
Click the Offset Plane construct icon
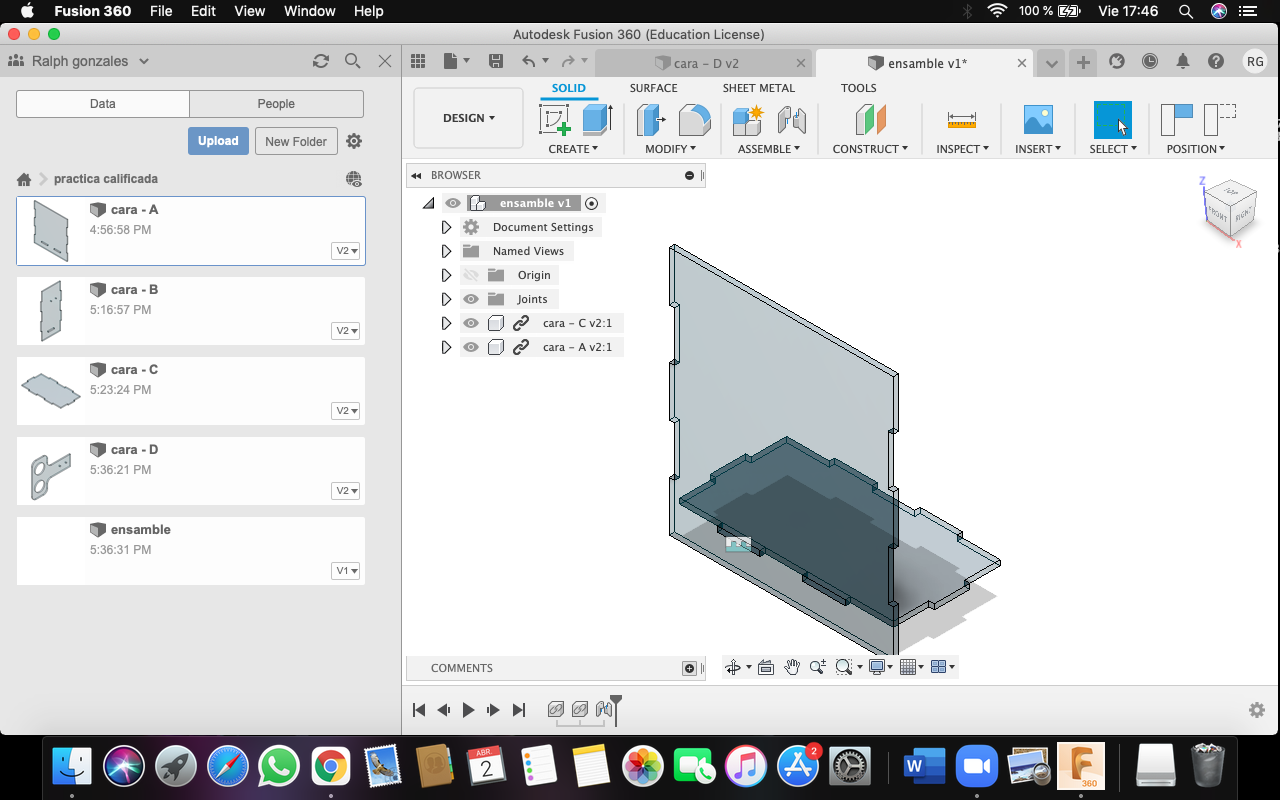pyautogui.click(x=871, y=120)
